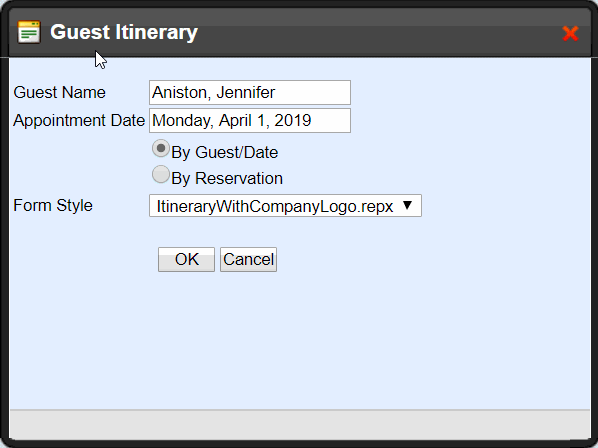Click the Form Style dropdown arrow
The height and width of the screenshot is (448, 598).
coord(407,205)
